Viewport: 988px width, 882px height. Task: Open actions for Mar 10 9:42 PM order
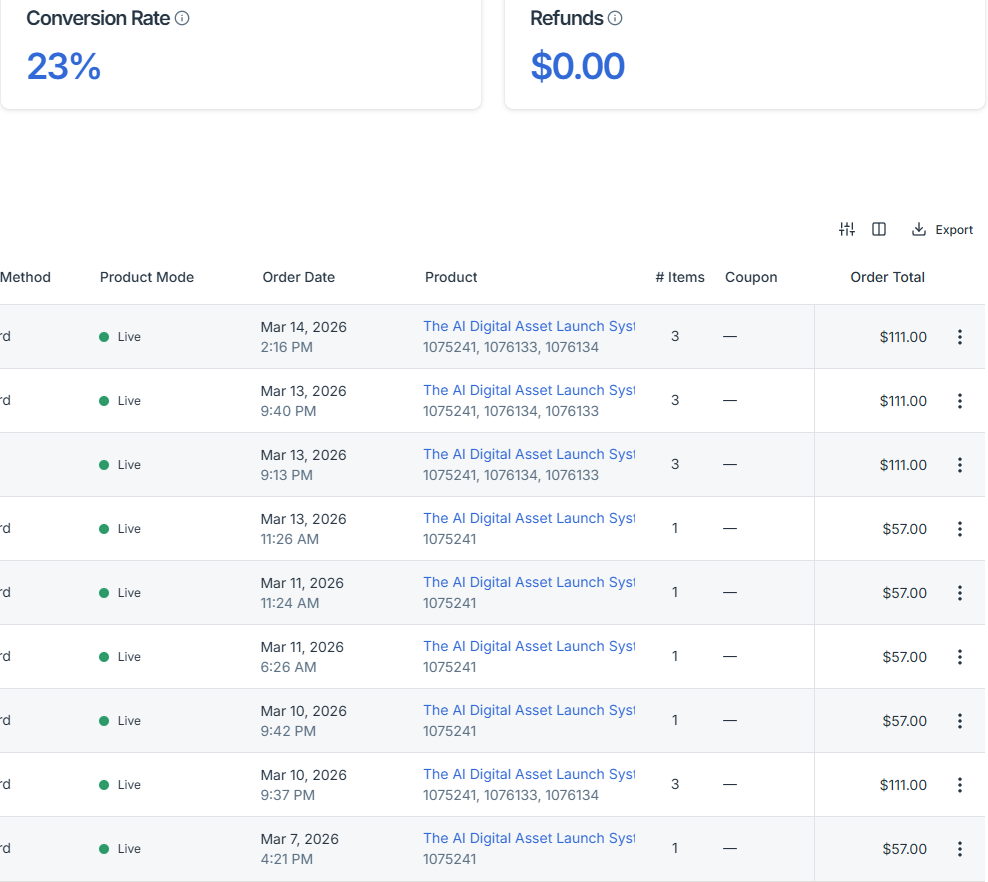tap(960, 721)
